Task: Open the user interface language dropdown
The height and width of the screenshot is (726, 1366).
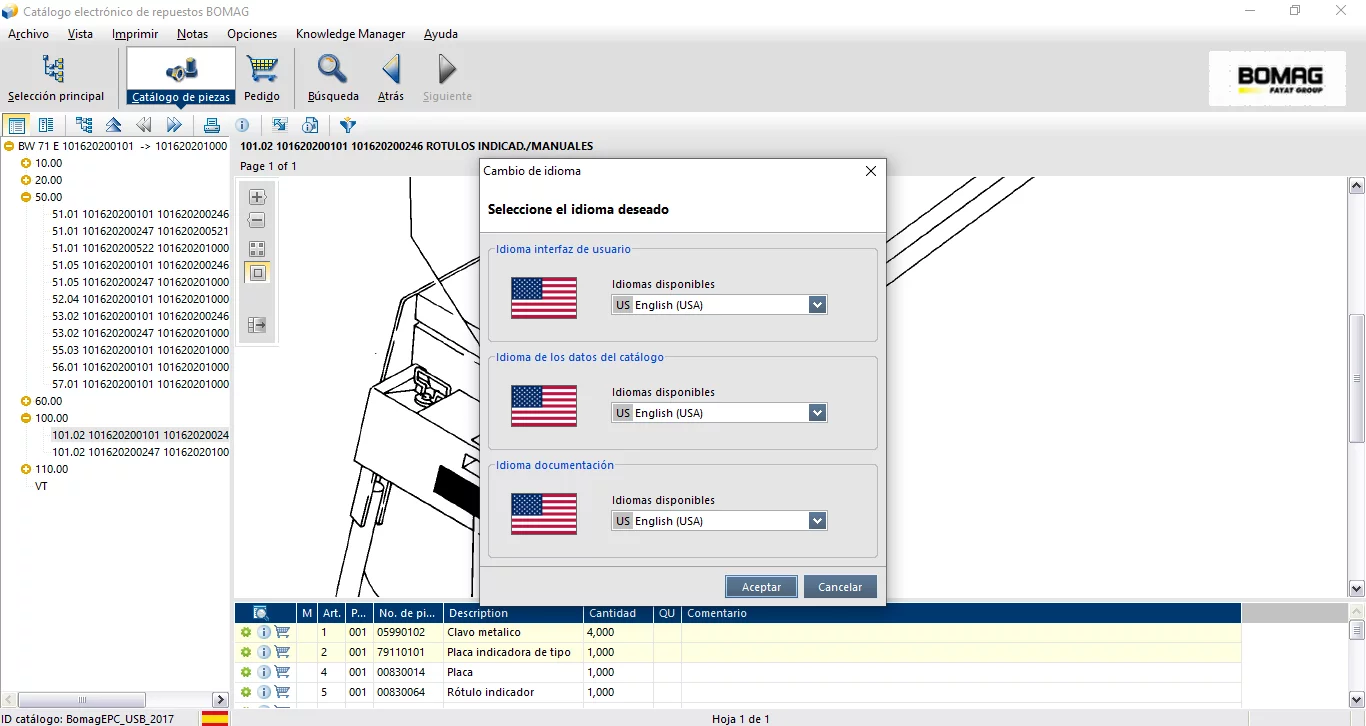Action: [x=817, y=305]
